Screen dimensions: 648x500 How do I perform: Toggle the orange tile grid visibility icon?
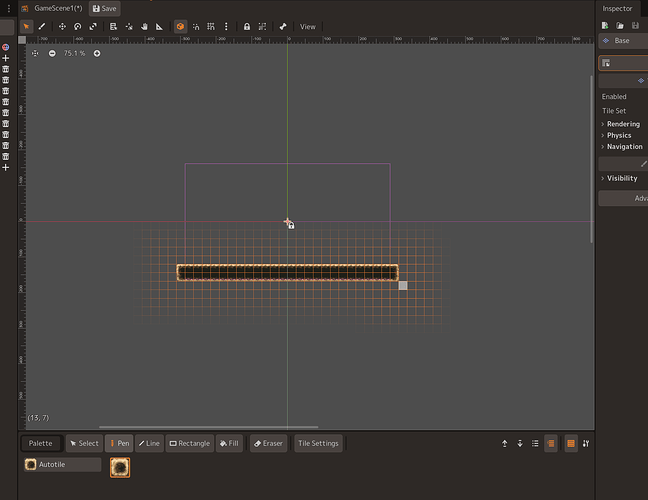pyautogui.click(x=571, y=443)
